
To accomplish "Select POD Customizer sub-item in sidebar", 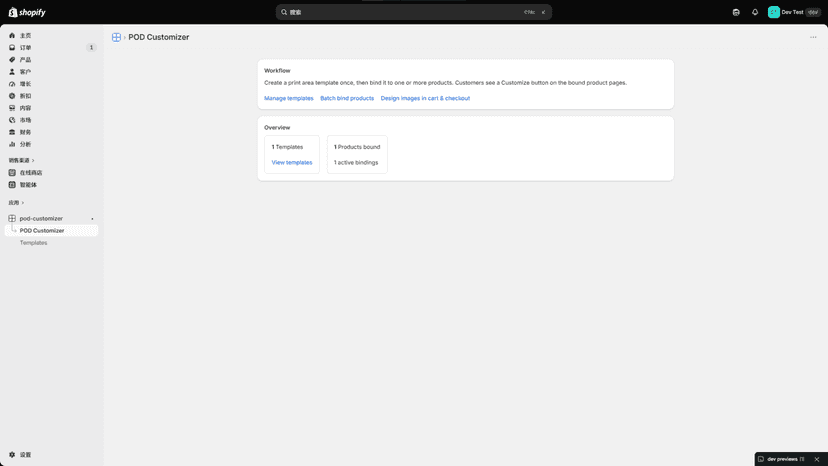I will pos(51,230).
